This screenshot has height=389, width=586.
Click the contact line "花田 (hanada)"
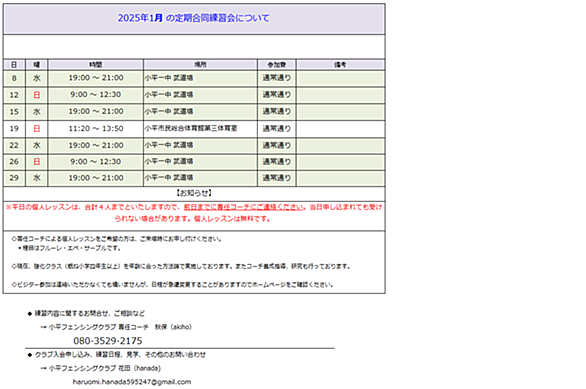coord(139,368)
